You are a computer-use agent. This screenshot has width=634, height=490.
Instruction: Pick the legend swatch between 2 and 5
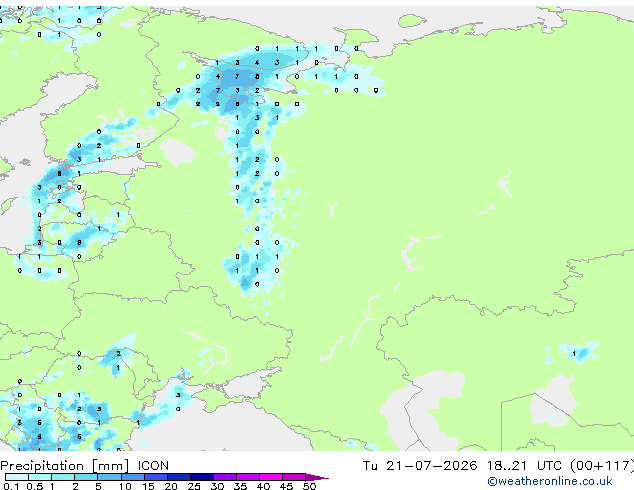click(x=86, y=477)
